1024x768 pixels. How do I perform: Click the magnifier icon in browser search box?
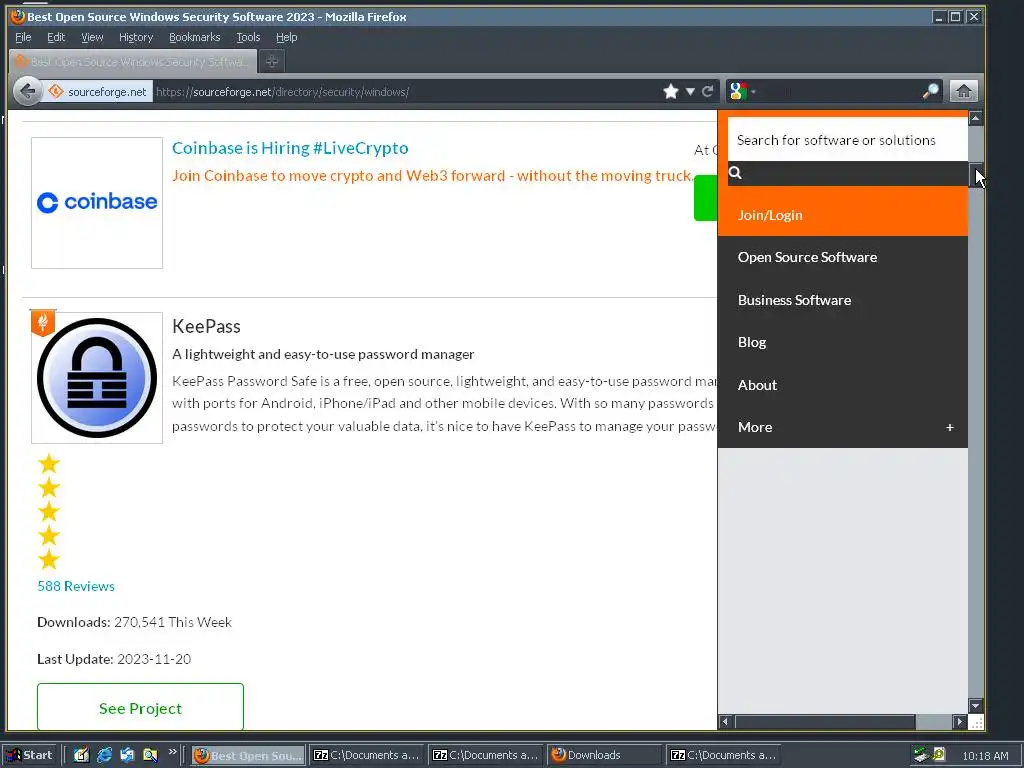point(931,91)
